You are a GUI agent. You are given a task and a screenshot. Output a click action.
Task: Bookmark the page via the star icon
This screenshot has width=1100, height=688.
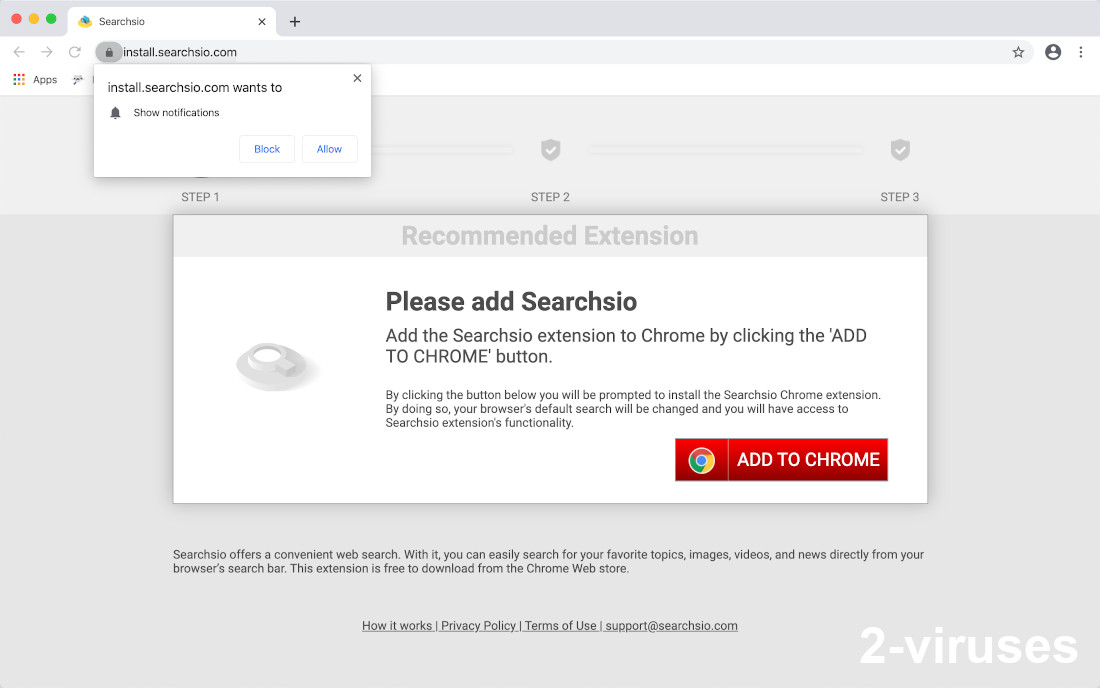[1018, 51]
